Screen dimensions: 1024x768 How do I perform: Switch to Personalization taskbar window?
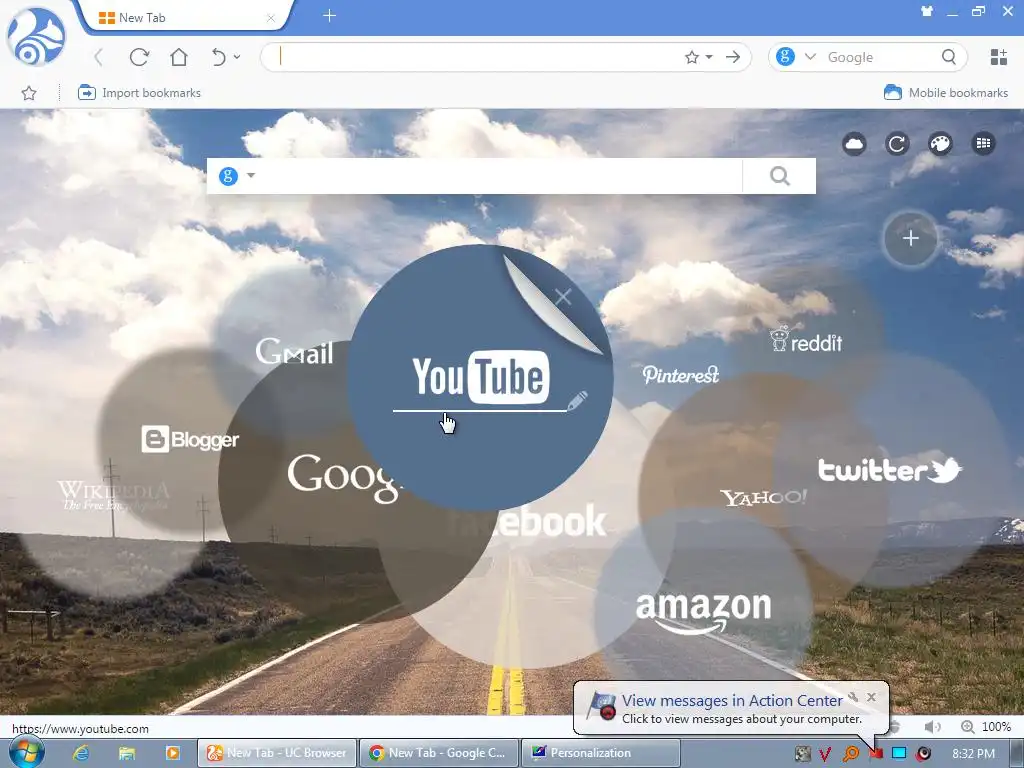pyautogui.click(x=601, y=753)
